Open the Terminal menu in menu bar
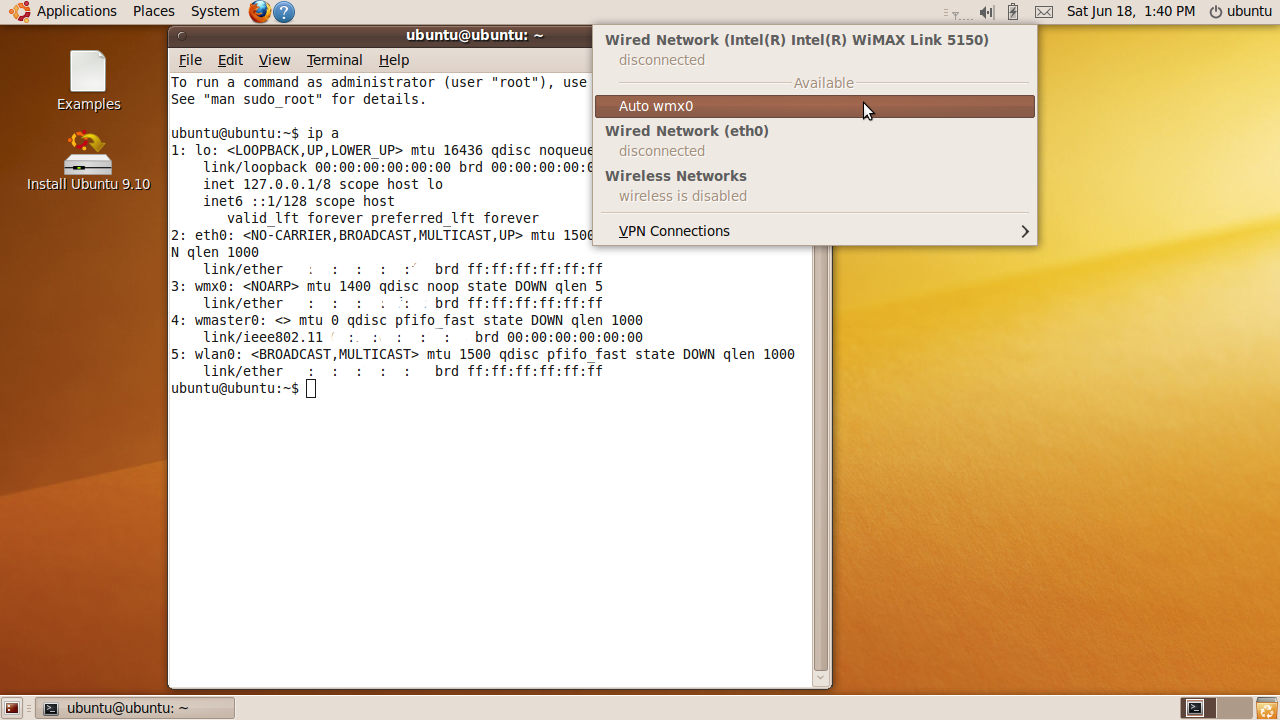Screen dimensions: 1280x720 (x=334, y=60)
